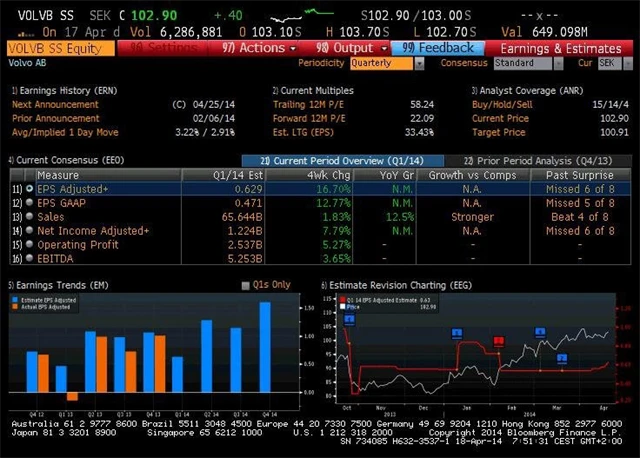Click the Target Price value 100.91

(614, 132)
